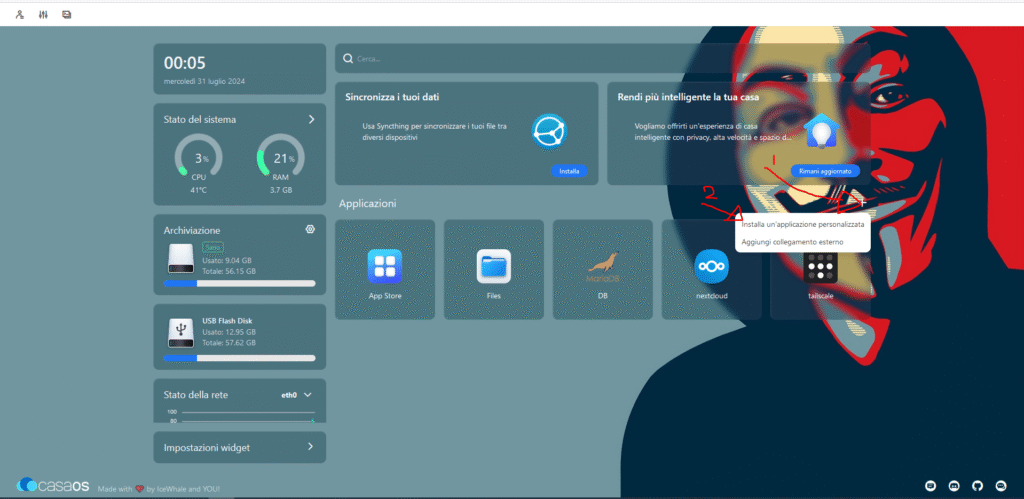Screen dimensions: 1024x499
Task: Click Totale: 56.15 GB text
Action: pyautogui.click(x=229, y=270)
